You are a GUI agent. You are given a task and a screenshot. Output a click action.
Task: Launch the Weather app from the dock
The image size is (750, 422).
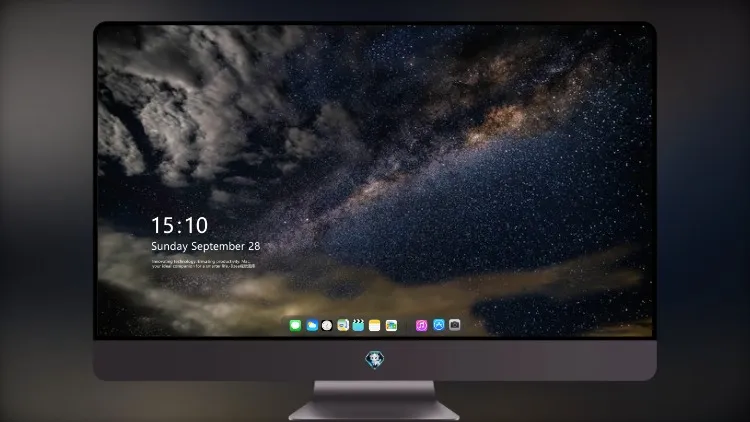[311, 325]
